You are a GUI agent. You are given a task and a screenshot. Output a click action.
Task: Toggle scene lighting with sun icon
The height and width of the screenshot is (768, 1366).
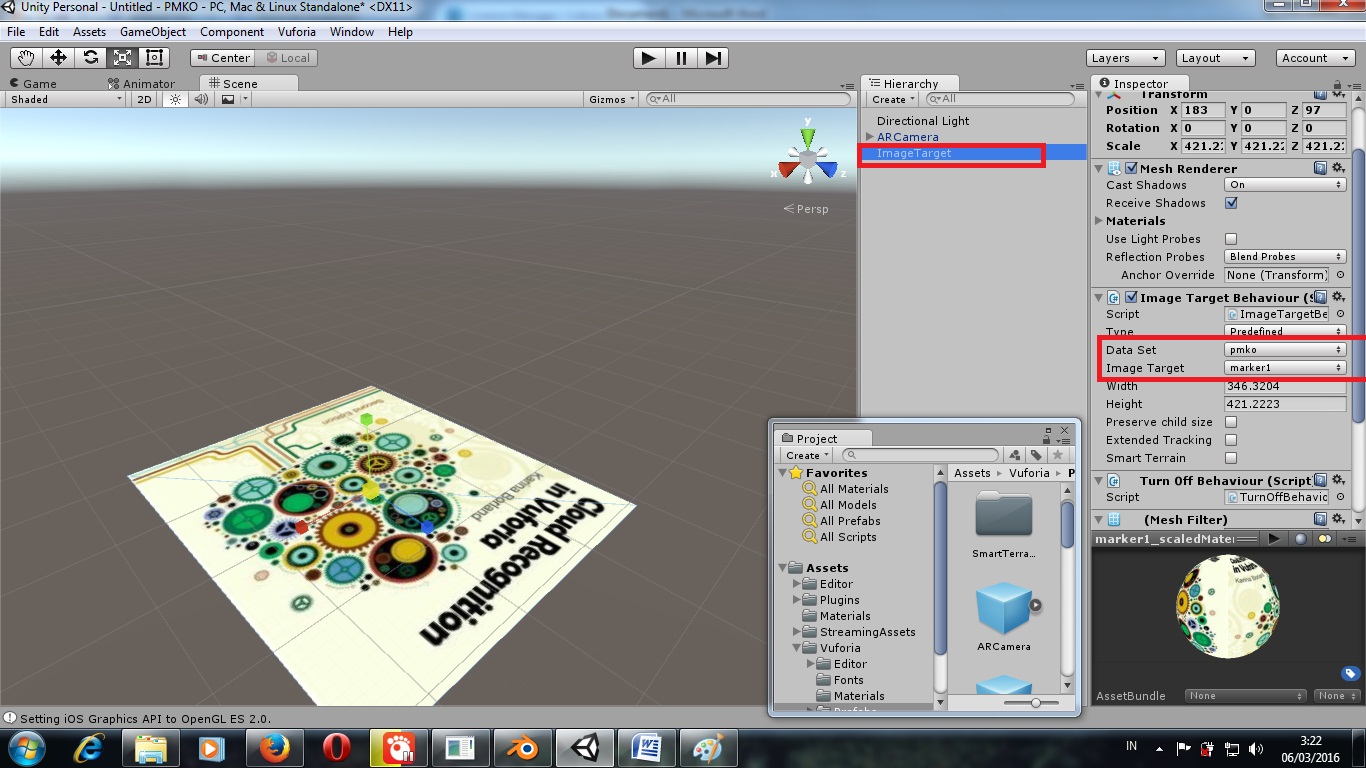176,99
